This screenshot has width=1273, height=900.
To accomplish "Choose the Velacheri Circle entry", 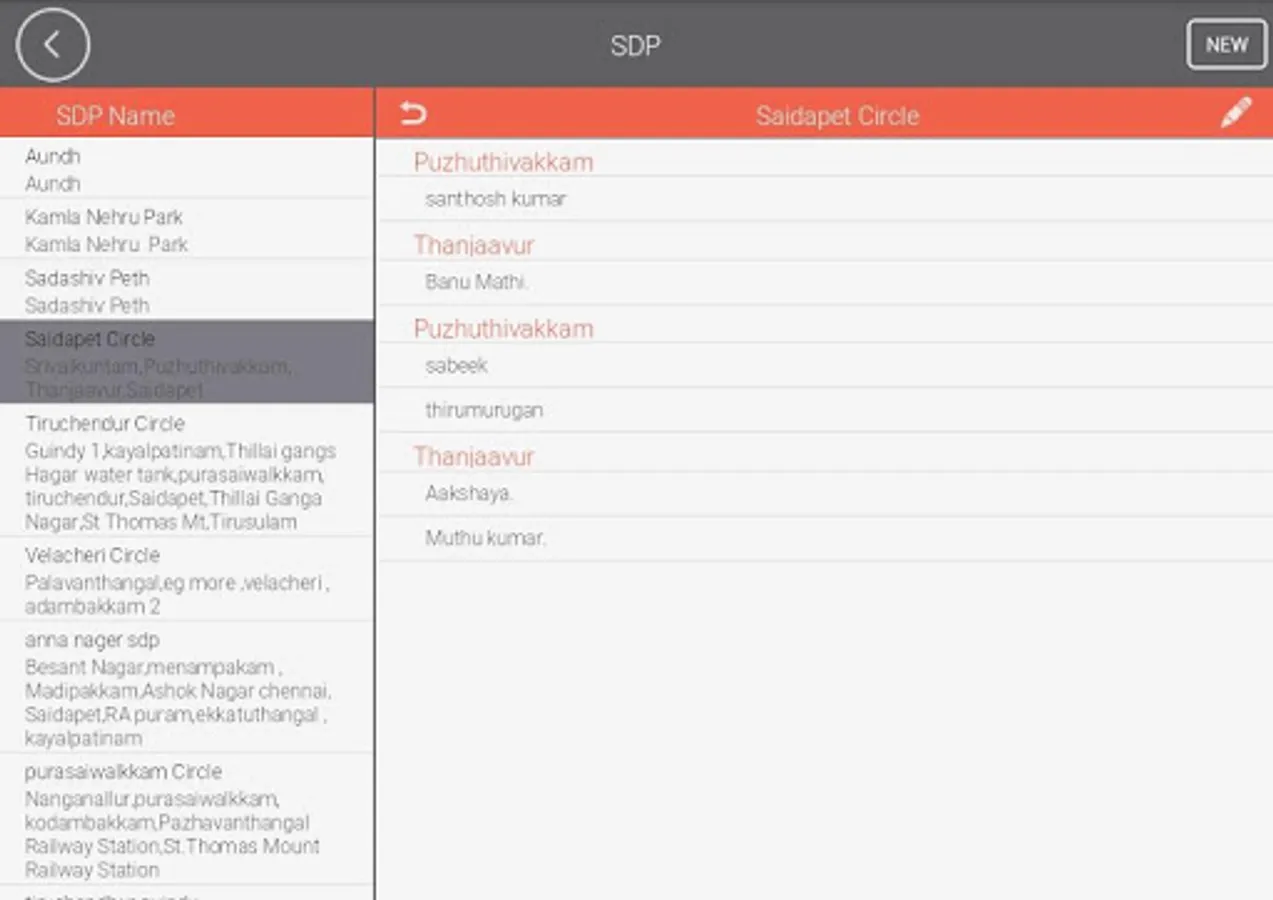I will click(187, 579).
